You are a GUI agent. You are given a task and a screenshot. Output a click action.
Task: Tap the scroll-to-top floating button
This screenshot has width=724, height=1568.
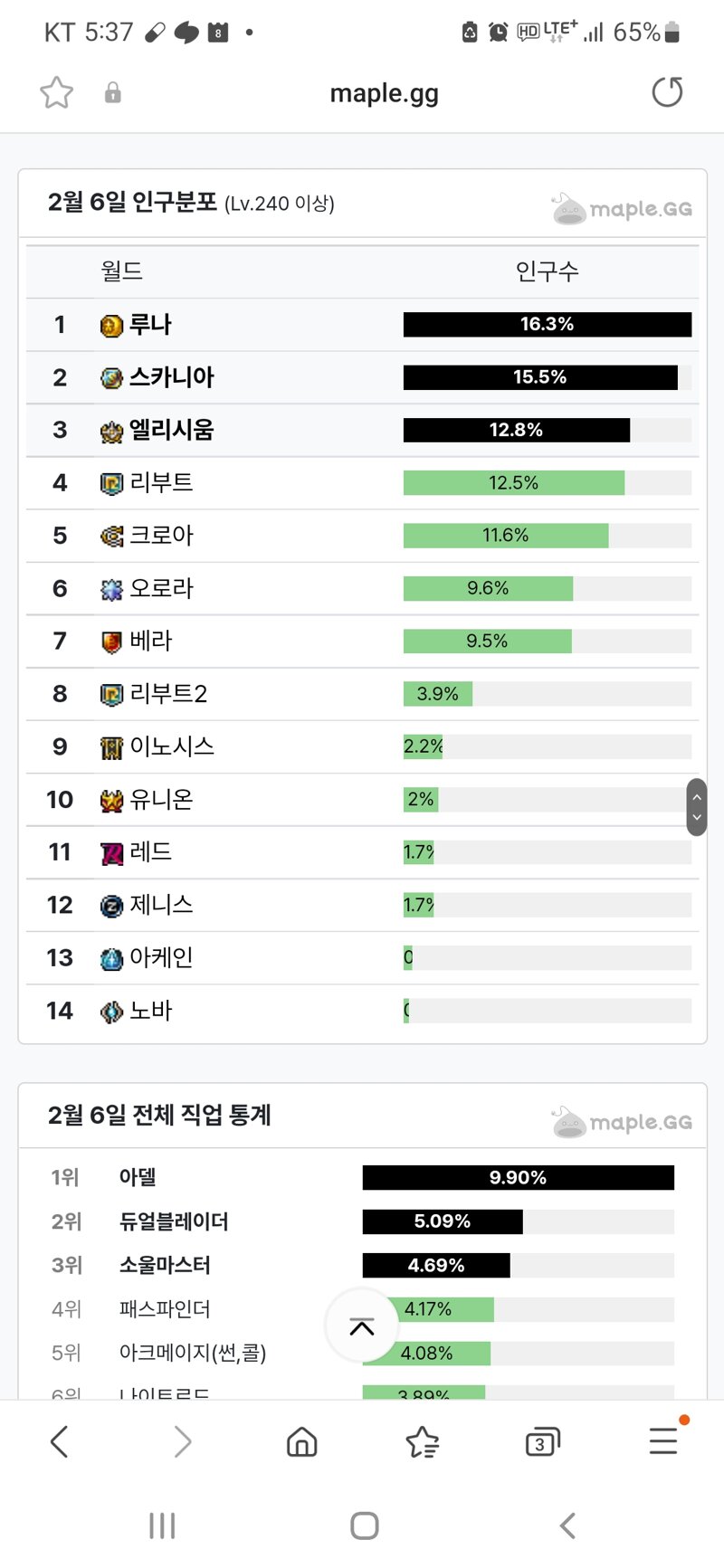click(x=362, y=1326)
